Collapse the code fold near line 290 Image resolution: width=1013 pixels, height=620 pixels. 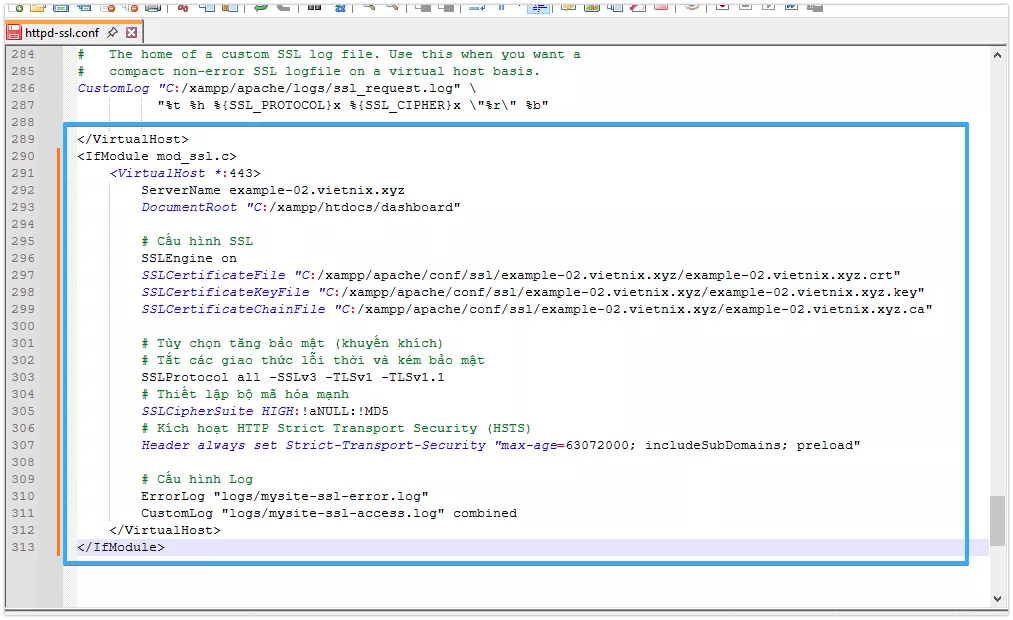[x=66, y=155]
